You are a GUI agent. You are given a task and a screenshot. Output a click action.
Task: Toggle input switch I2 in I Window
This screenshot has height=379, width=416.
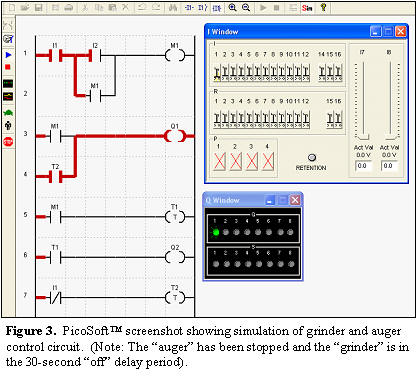pyautogui.click(x=225, y=73)
